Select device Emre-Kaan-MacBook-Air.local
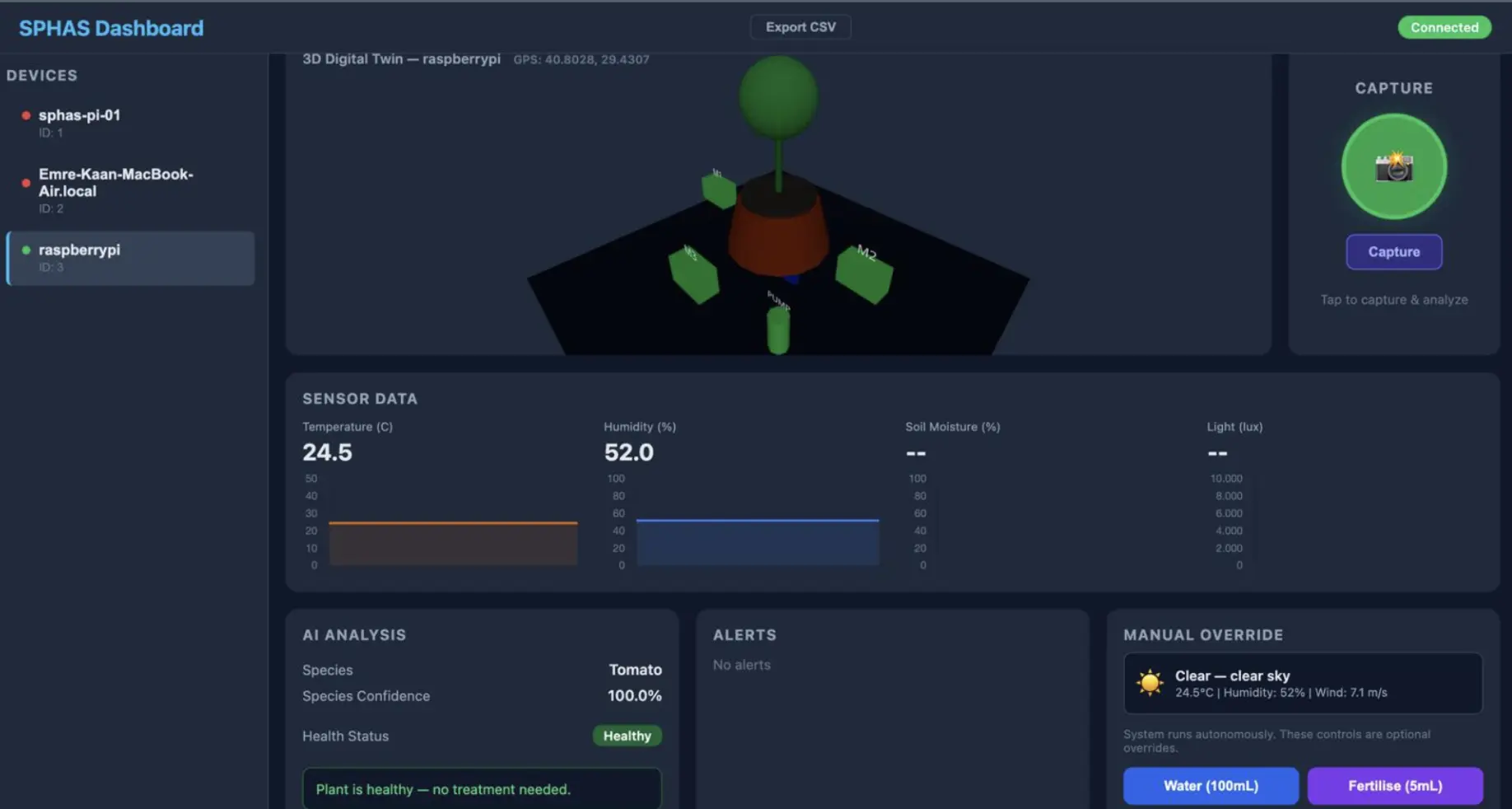This screenshot has width=1512, height=809. coord(130,189)
